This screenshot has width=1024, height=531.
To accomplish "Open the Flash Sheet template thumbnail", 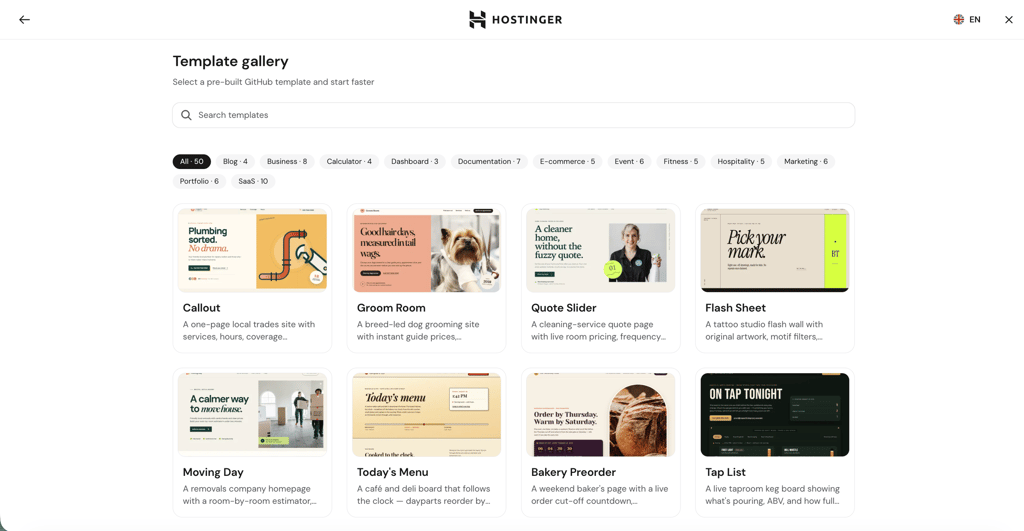I will (775, 250).
